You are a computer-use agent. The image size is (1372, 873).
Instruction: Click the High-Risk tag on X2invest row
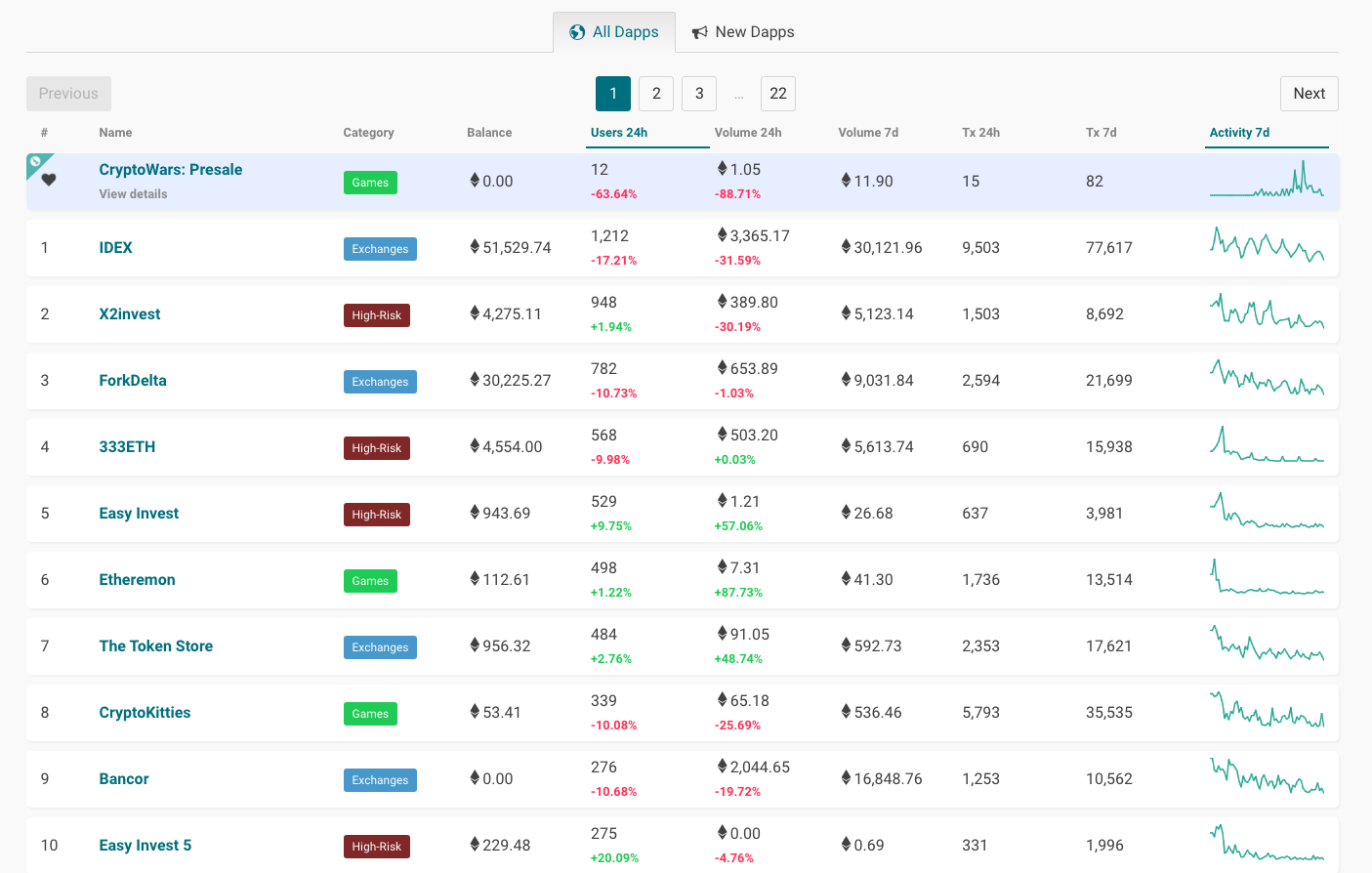(377, 315)
